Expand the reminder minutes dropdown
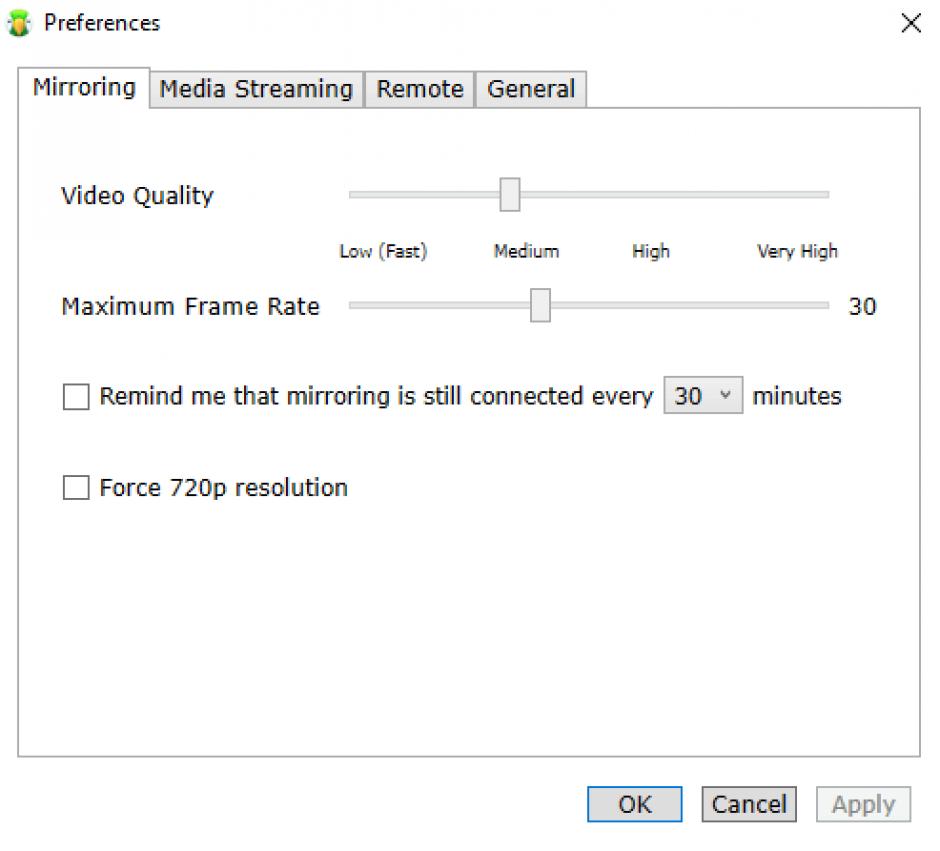Screen dimensions: 940x851 pos(703,396)
